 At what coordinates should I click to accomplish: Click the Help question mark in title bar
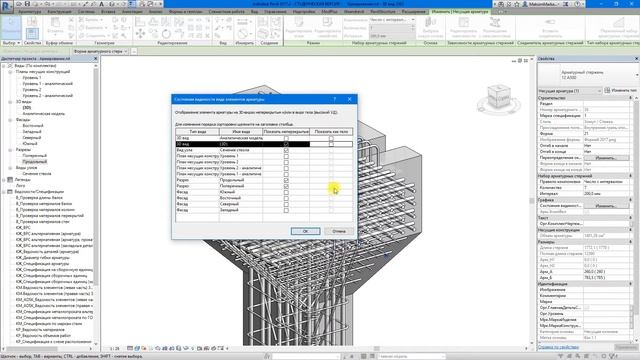click(x=578, y=4)
